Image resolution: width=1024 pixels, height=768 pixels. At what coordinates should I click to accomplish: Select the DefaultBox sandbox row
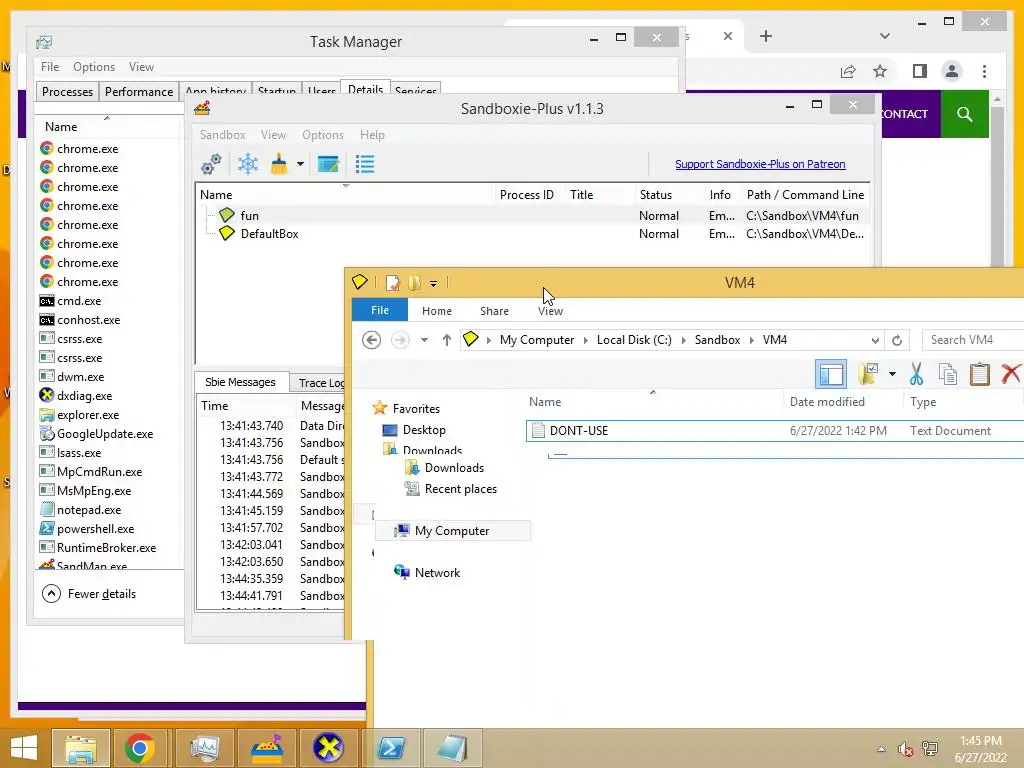532,234
